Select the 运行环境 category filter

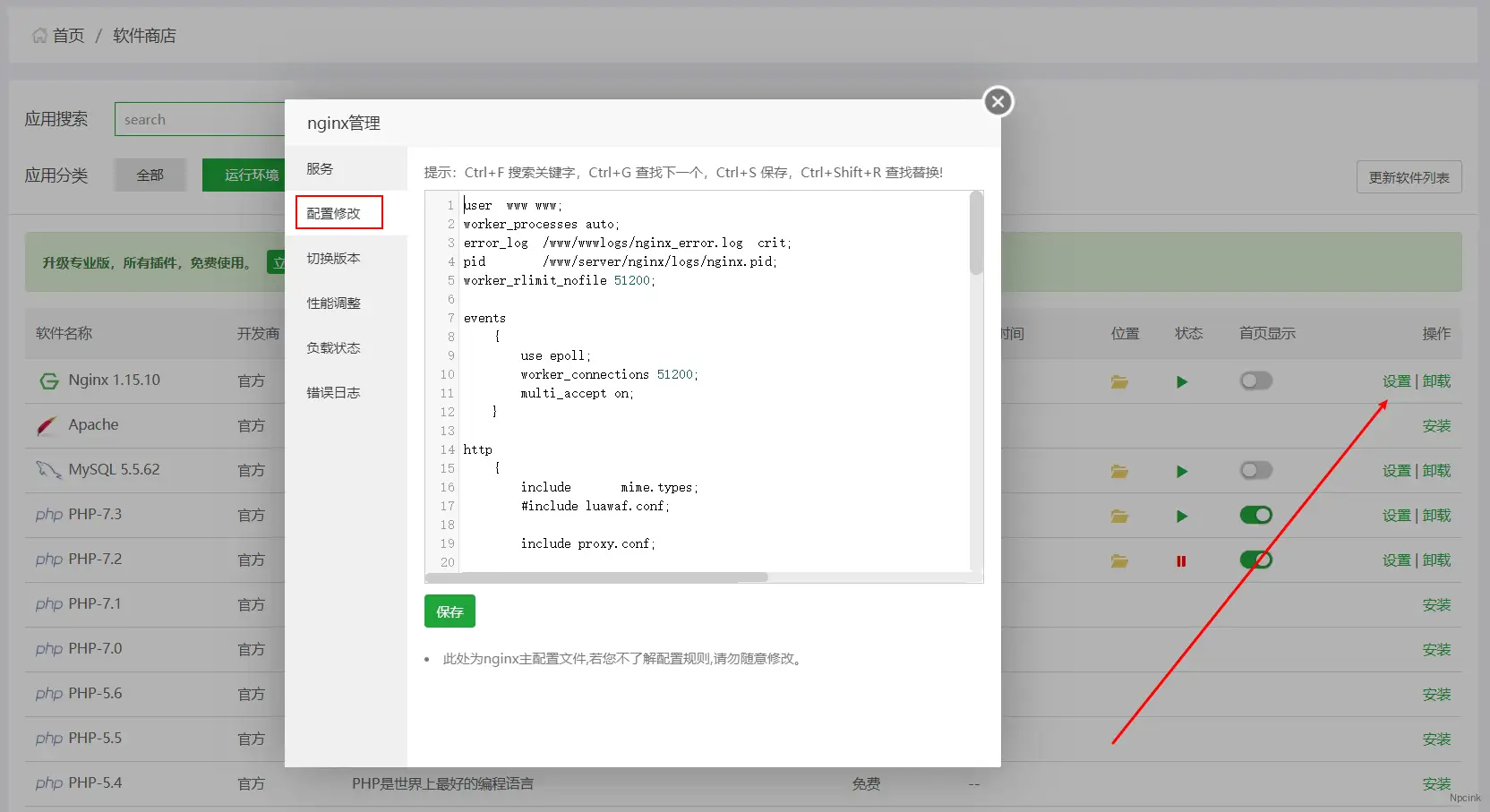tap(244, 175)
